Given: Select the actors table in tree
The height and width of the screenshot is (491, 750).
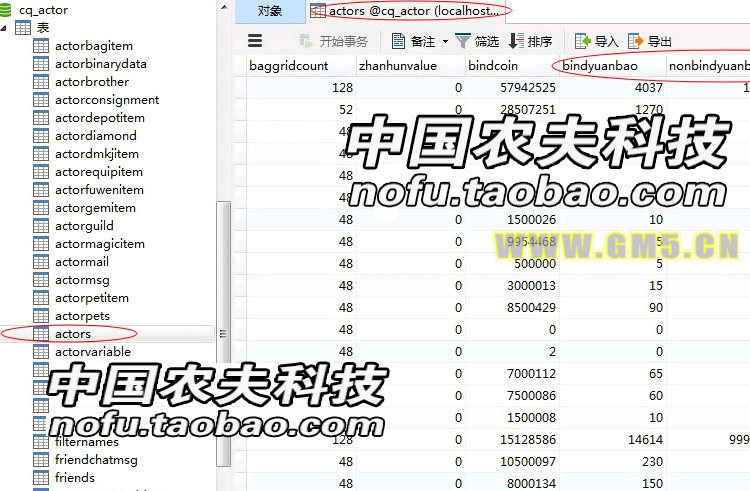Looking at the screenshot, I should coord(72,334).
